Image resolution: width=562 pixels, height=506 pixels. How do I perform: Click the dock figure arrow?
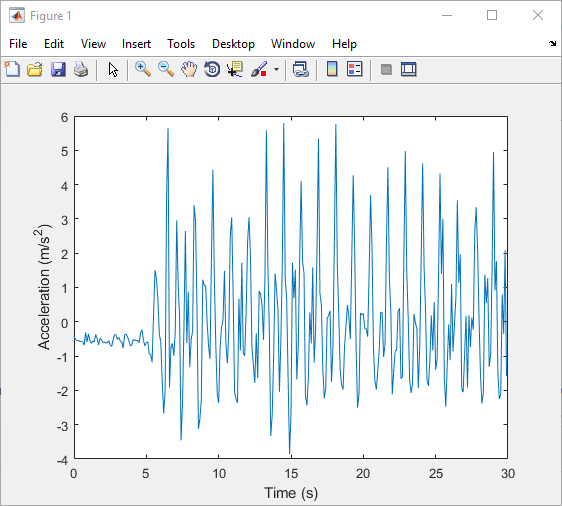552,44
